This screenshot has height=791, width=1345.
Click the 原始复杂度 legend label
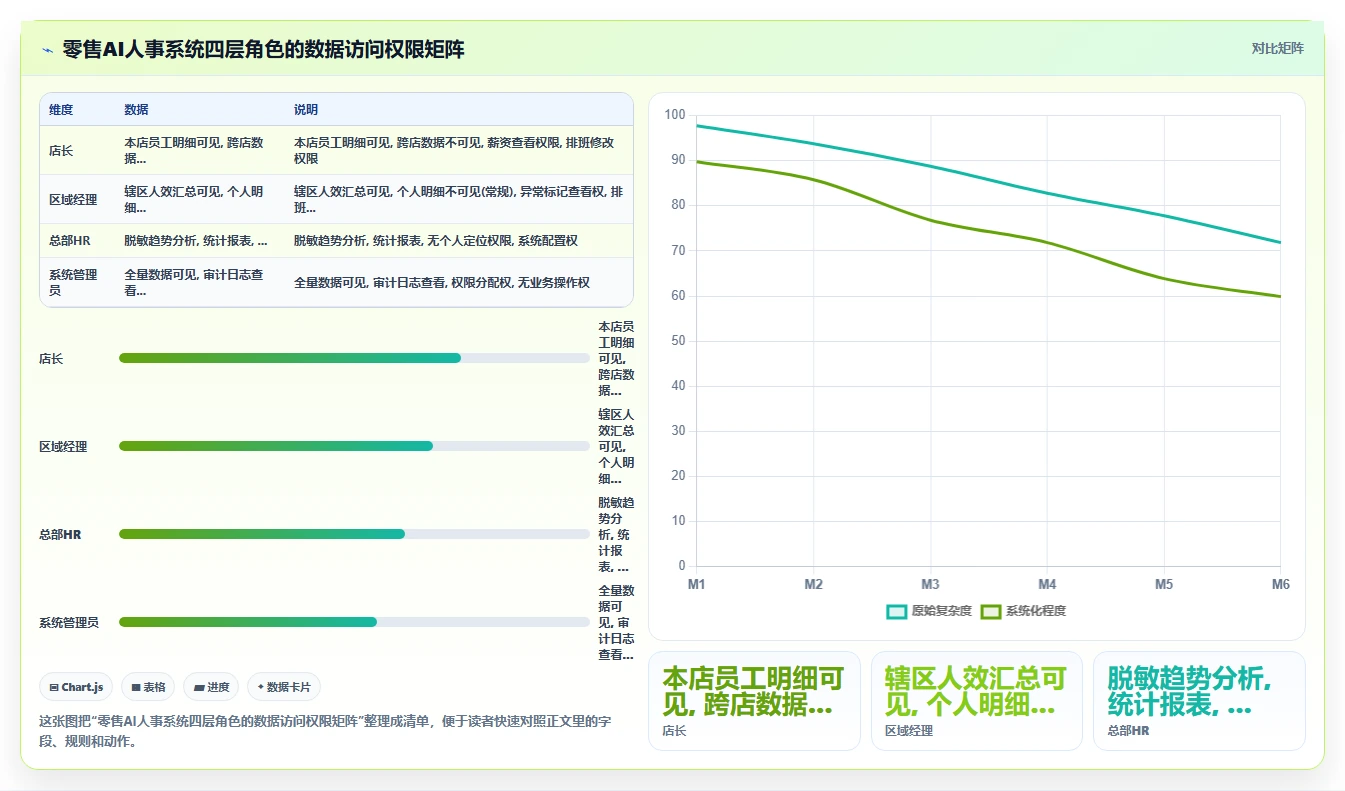941,611
